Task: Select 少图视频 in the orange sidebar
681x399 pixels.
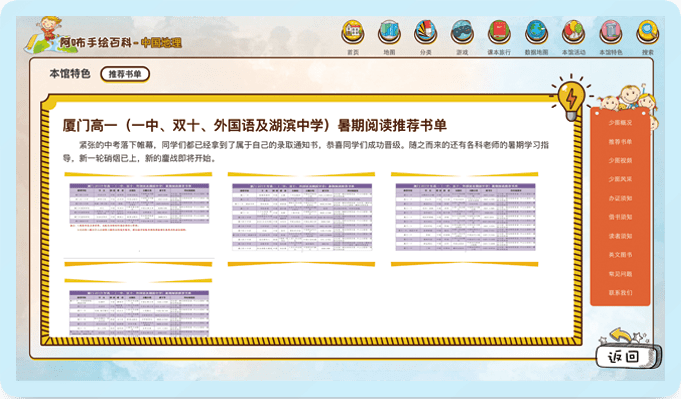Action: (x=620, y=161)
